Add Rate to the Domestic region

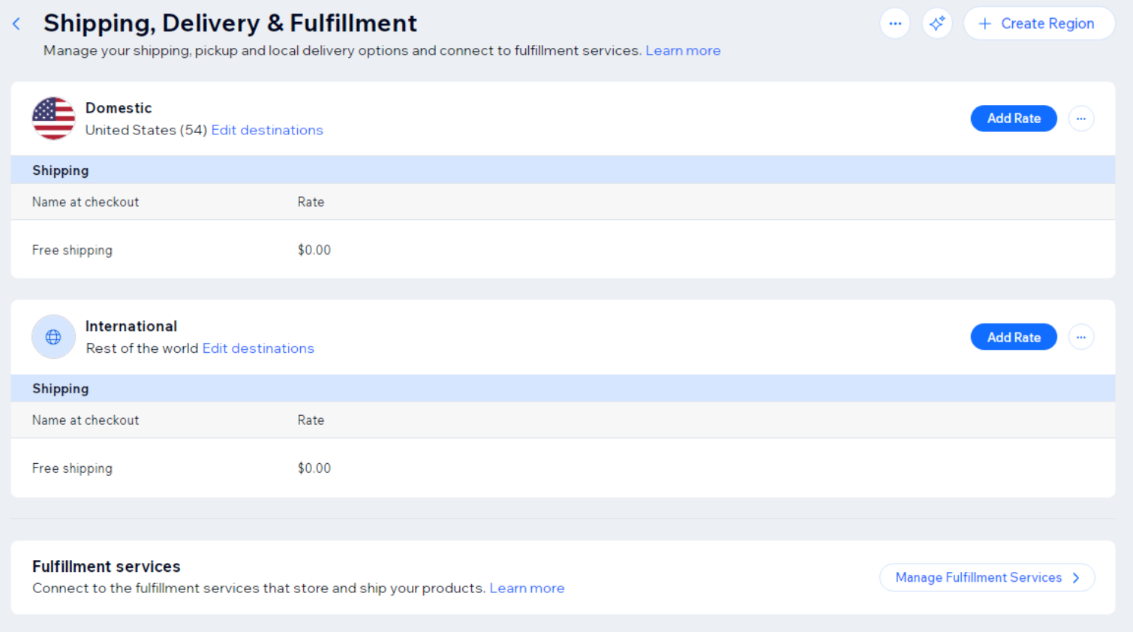[1013, 118]
